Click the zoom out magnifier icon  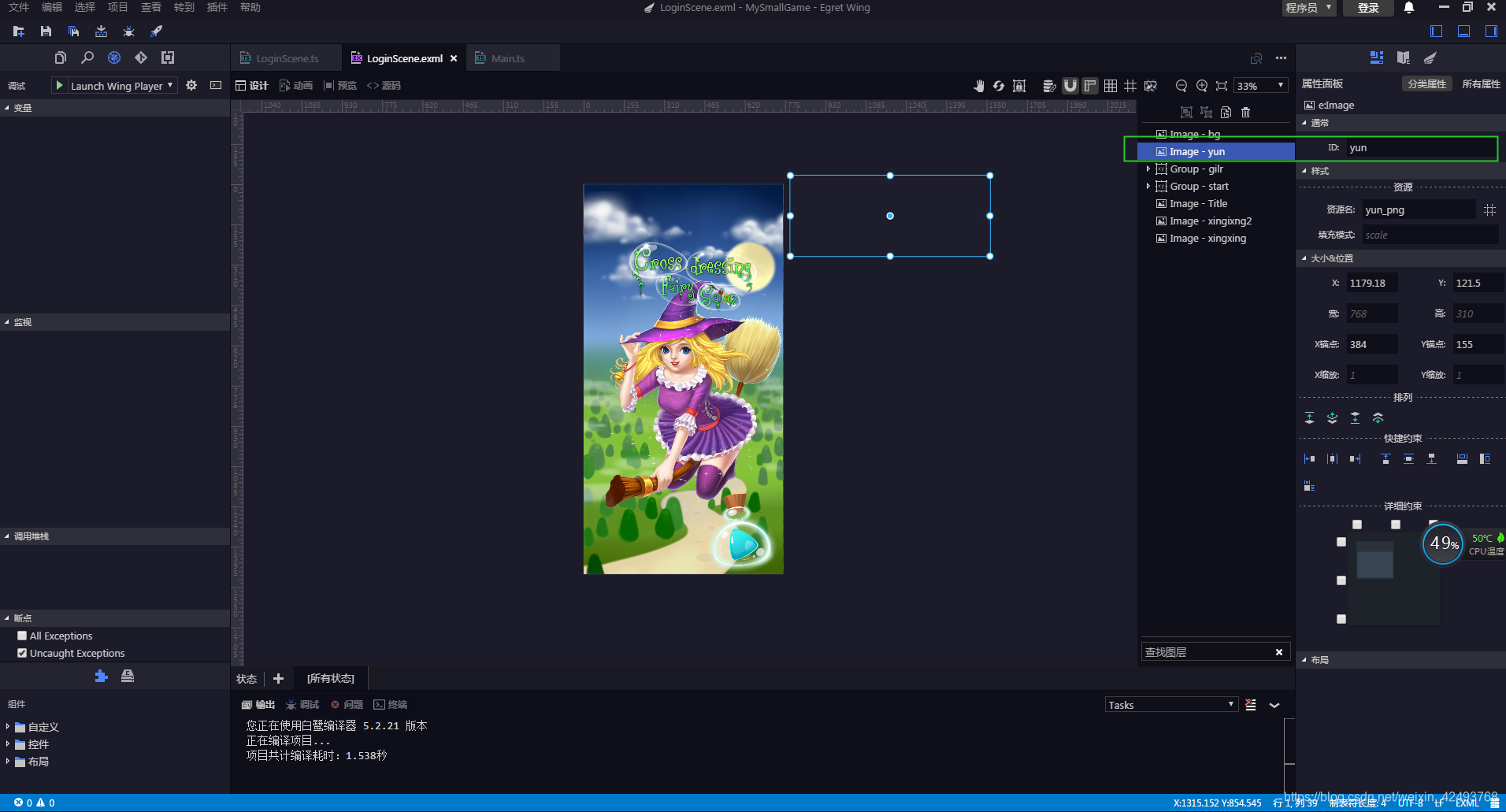point(1181,86)
